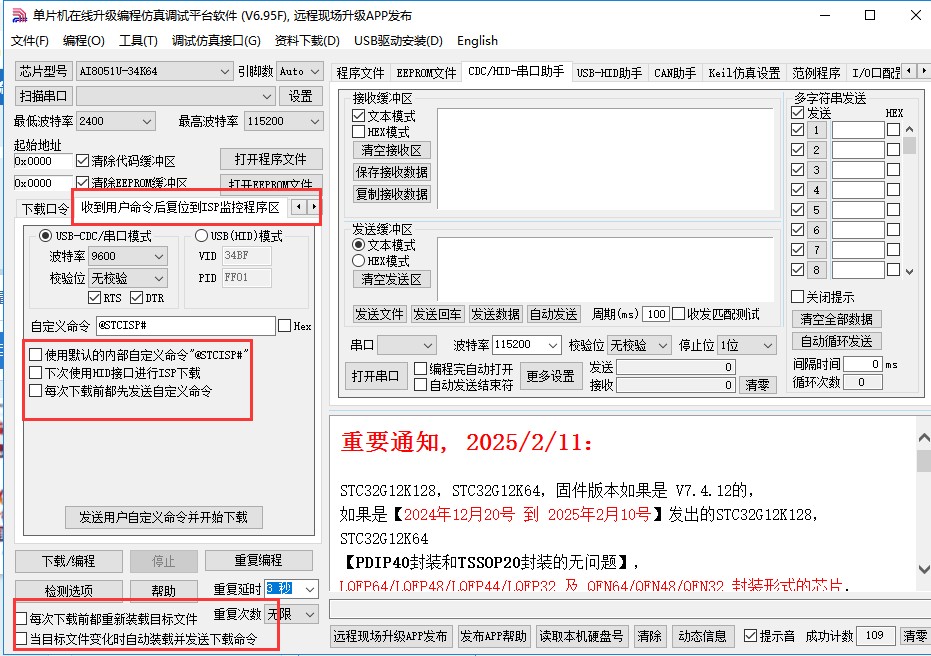Screen dimensions: 931x656
Task: Expand 重复次数 无限 dropdown
Action: tap(310, 614)
